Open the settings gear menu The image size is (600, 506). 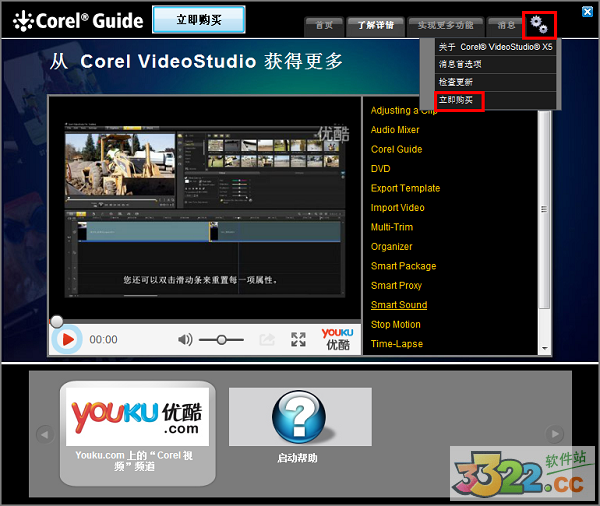click(x=539, y=23)
